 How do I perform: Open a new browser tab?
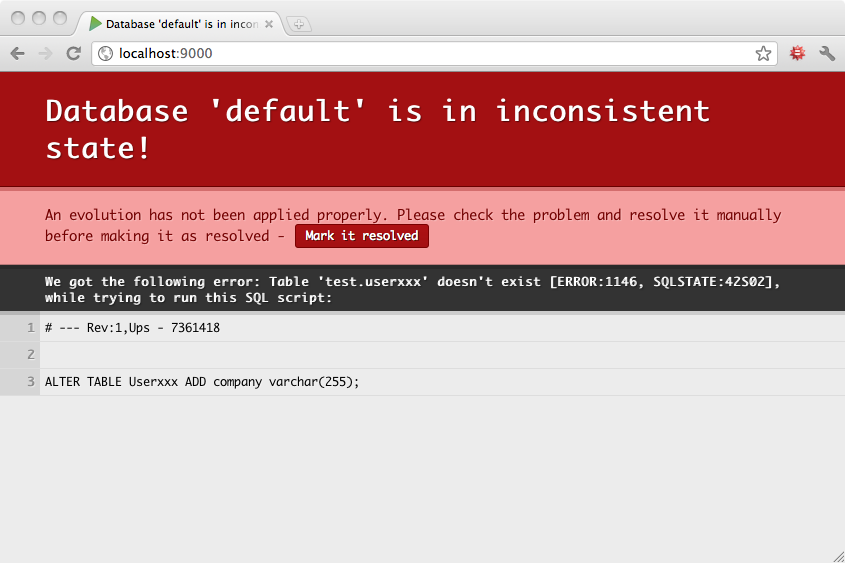[298, 24]
